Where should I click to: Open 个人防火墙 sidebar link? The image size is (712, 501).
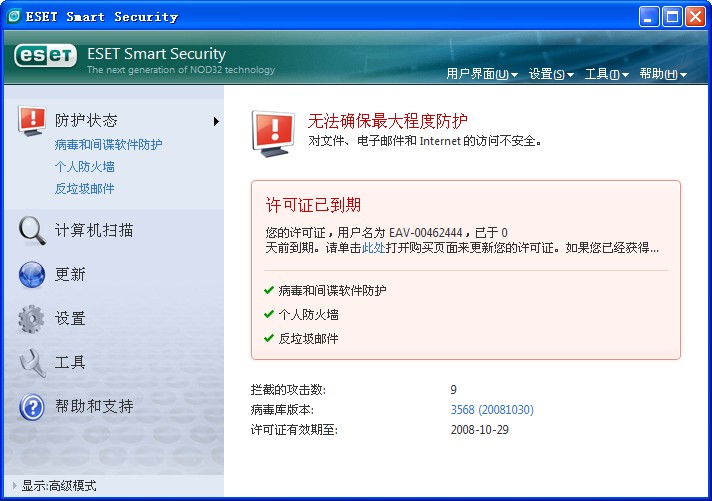point(84,167)
